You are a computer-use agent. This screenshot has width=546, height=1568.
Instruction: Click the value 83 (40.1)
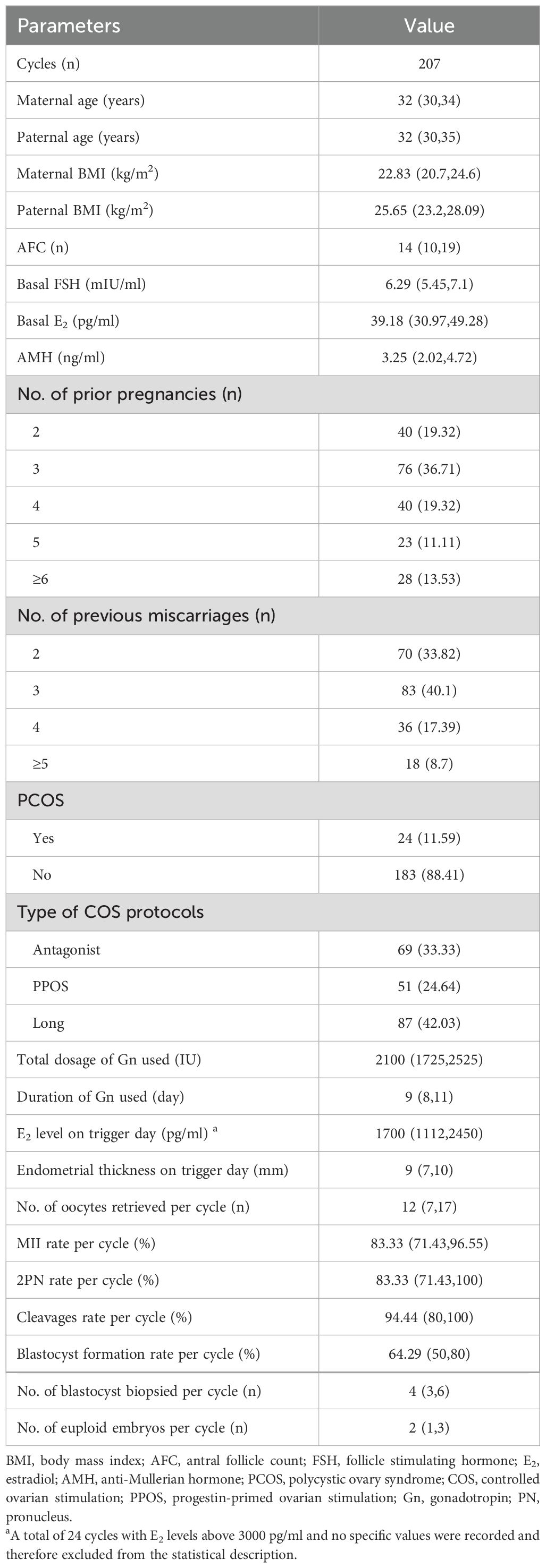point(429,691)
